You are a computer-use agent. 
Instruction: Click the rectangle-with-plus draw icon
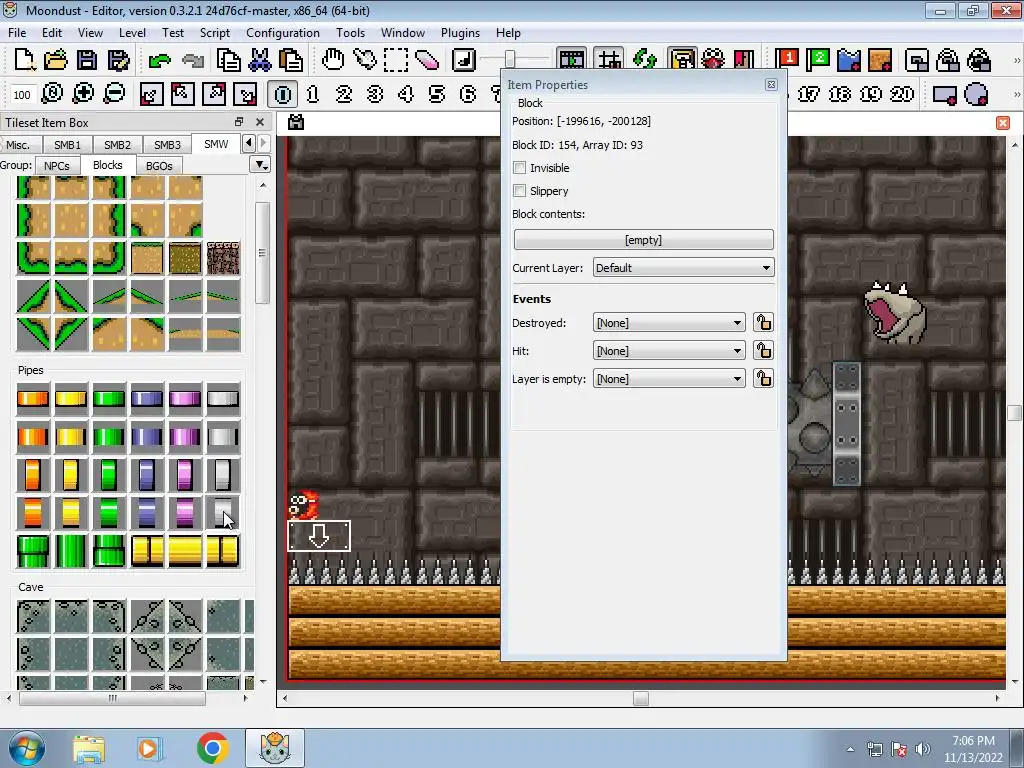tap(944, 95)
